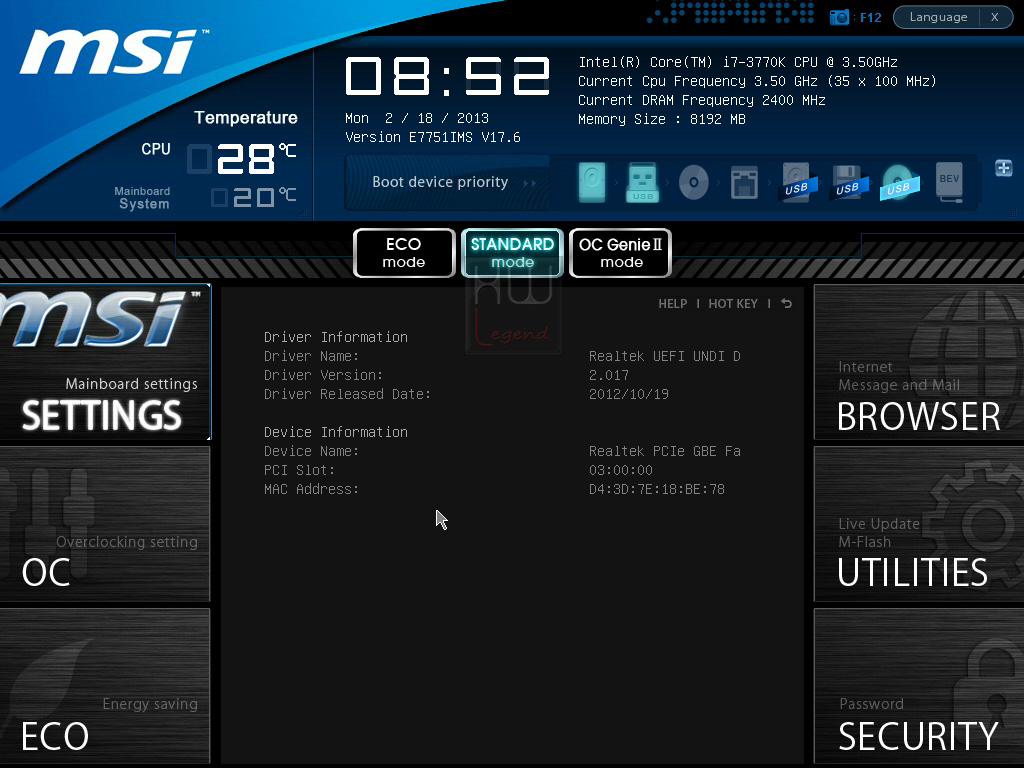Open the BROWSER tile
1024x768 pixels.
tap(919, 362)
